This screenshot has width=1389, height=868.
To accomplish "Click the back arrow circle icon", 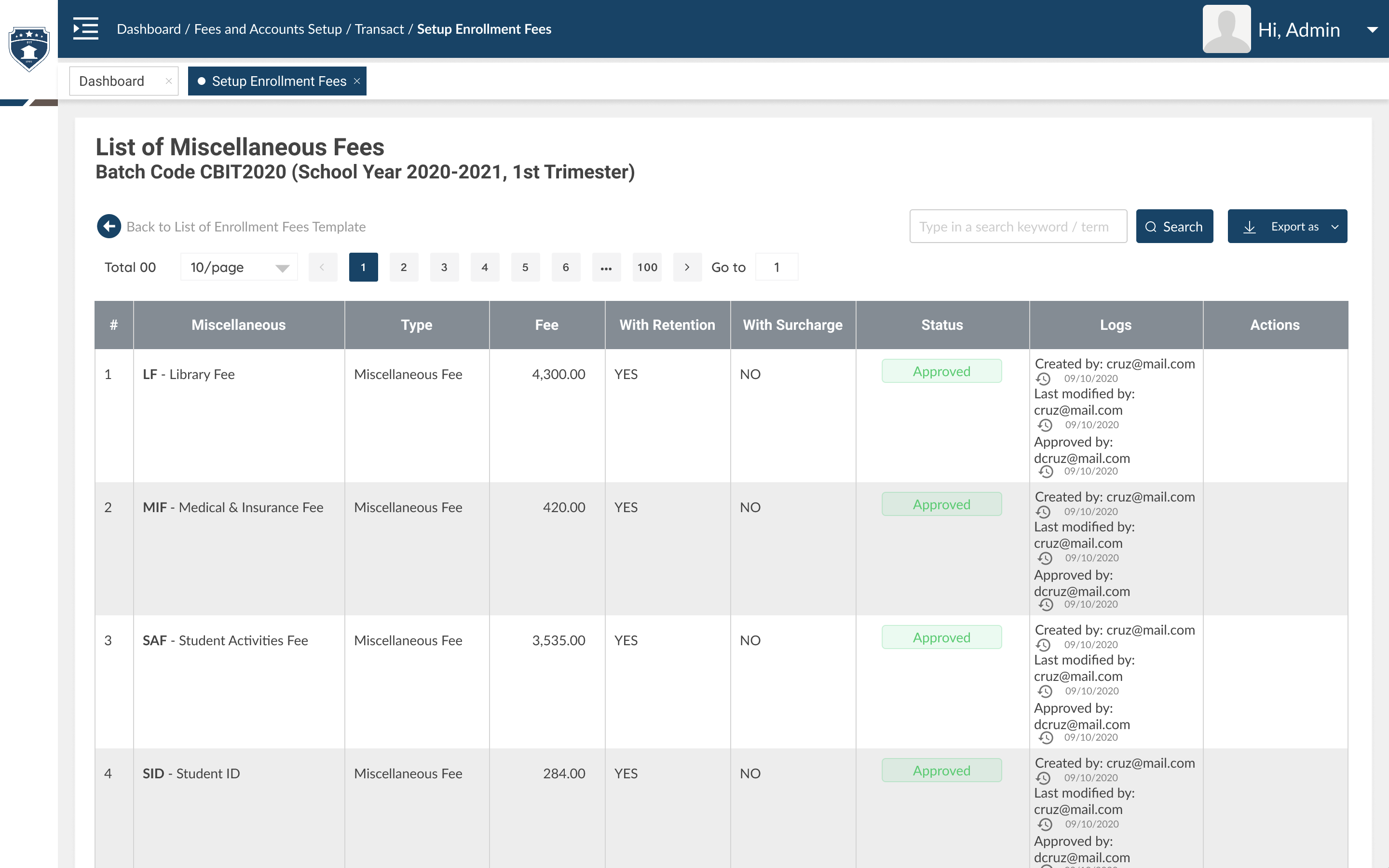I will [109, 226].
